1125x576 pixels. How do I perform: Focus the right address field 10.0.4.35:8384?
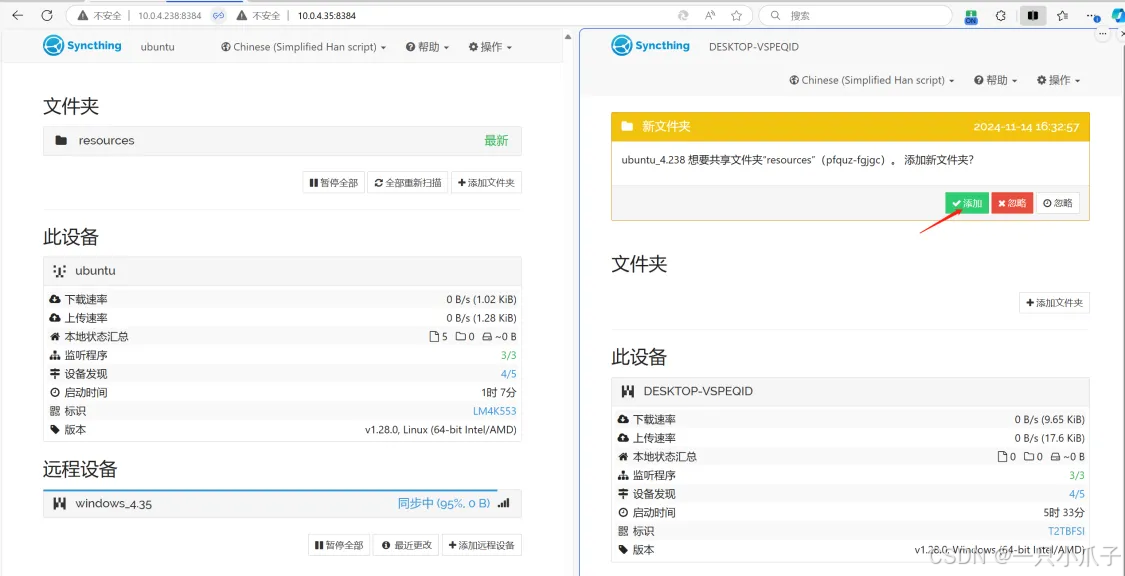326,15
